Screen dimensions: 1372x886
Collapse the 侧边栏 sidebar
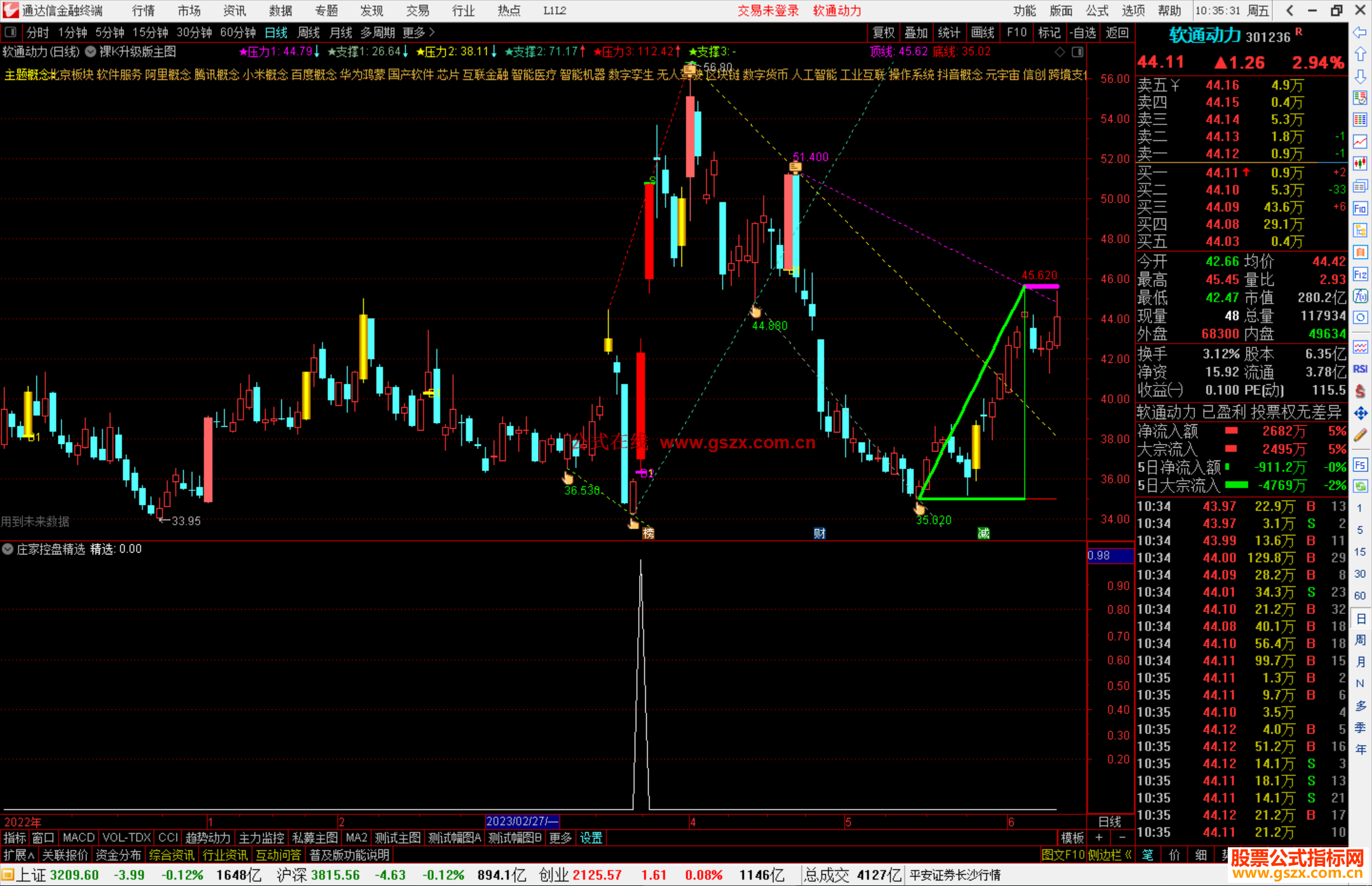tap(1110, 855)
